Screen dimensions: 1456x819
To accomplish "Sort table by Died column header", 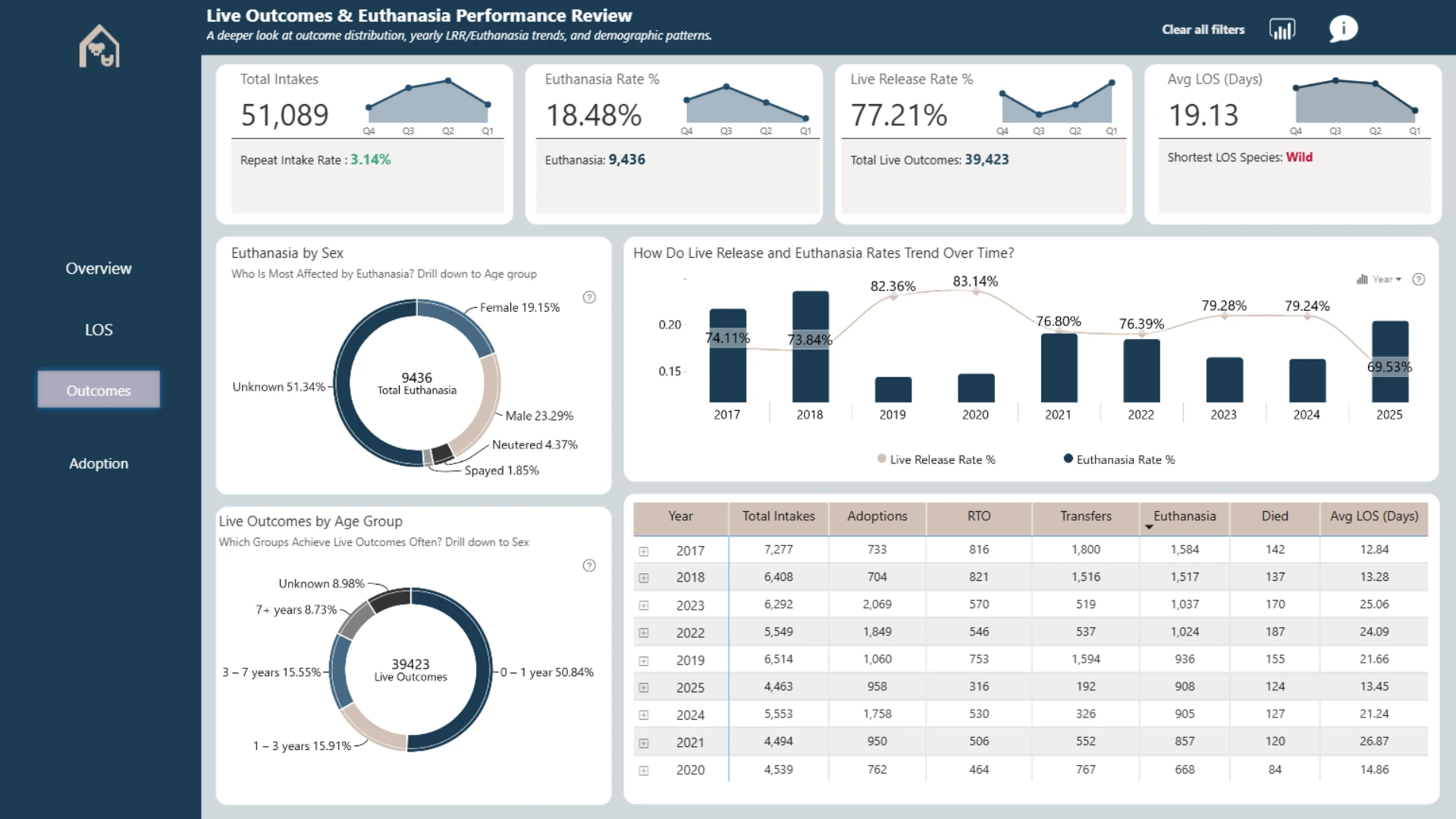I will 1275,516.
